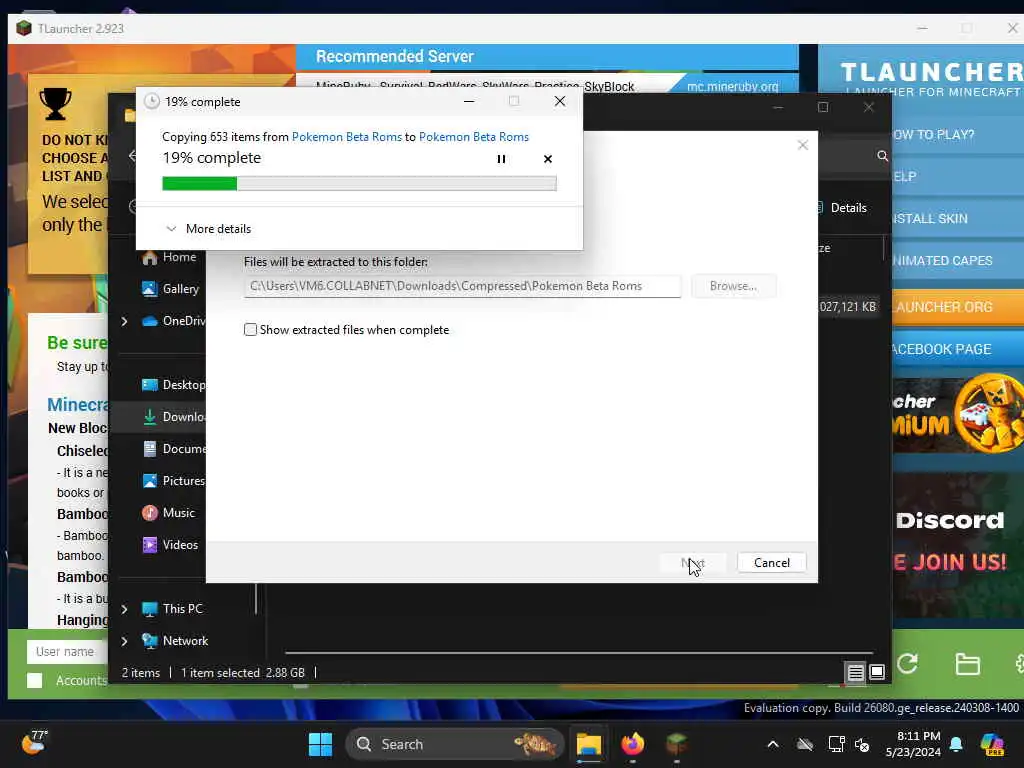Toggle the Details pane in Explorer

[x=842, y=208]
